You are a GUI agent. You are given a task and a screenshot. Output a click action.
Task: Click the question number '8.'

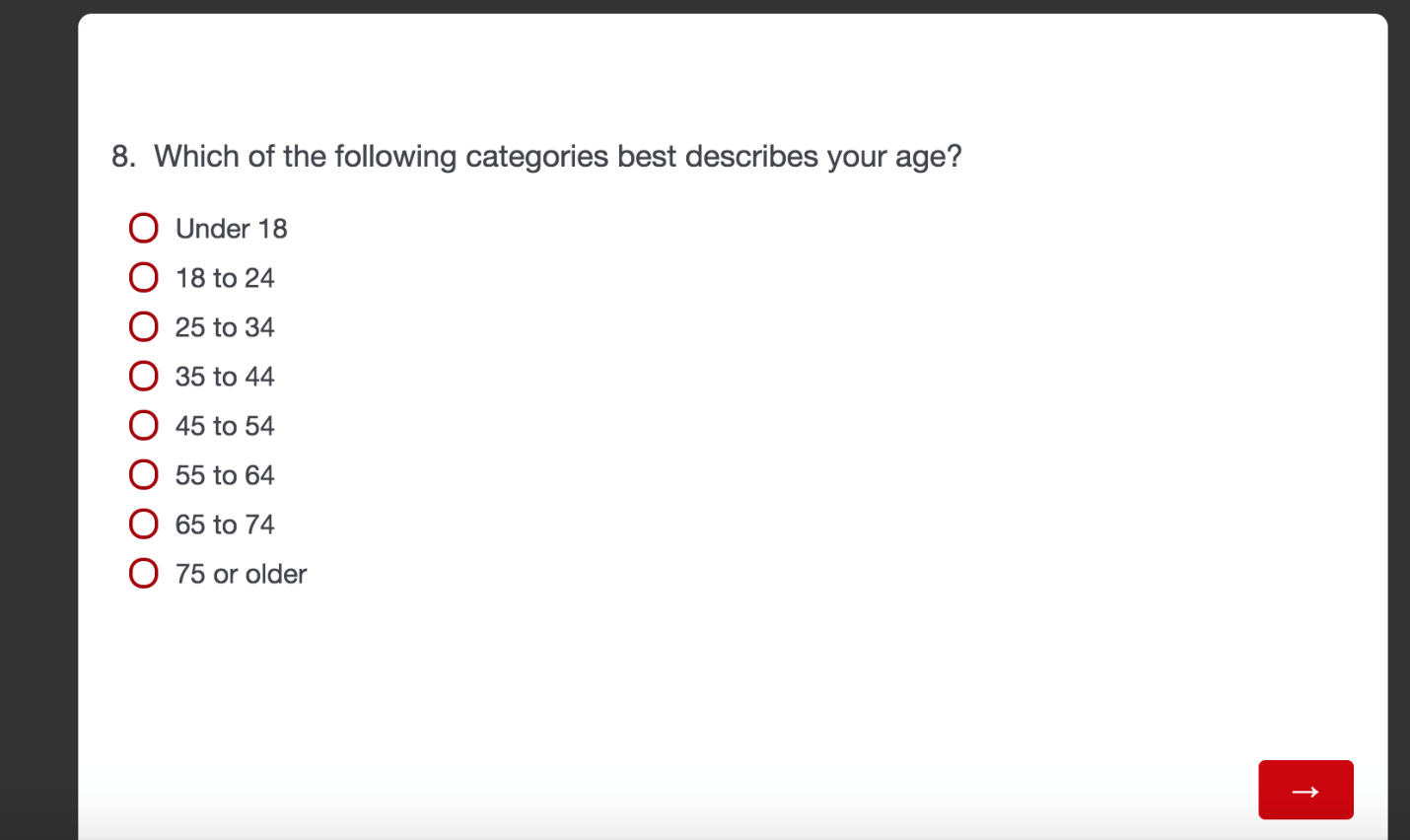(x=123, y=157)
